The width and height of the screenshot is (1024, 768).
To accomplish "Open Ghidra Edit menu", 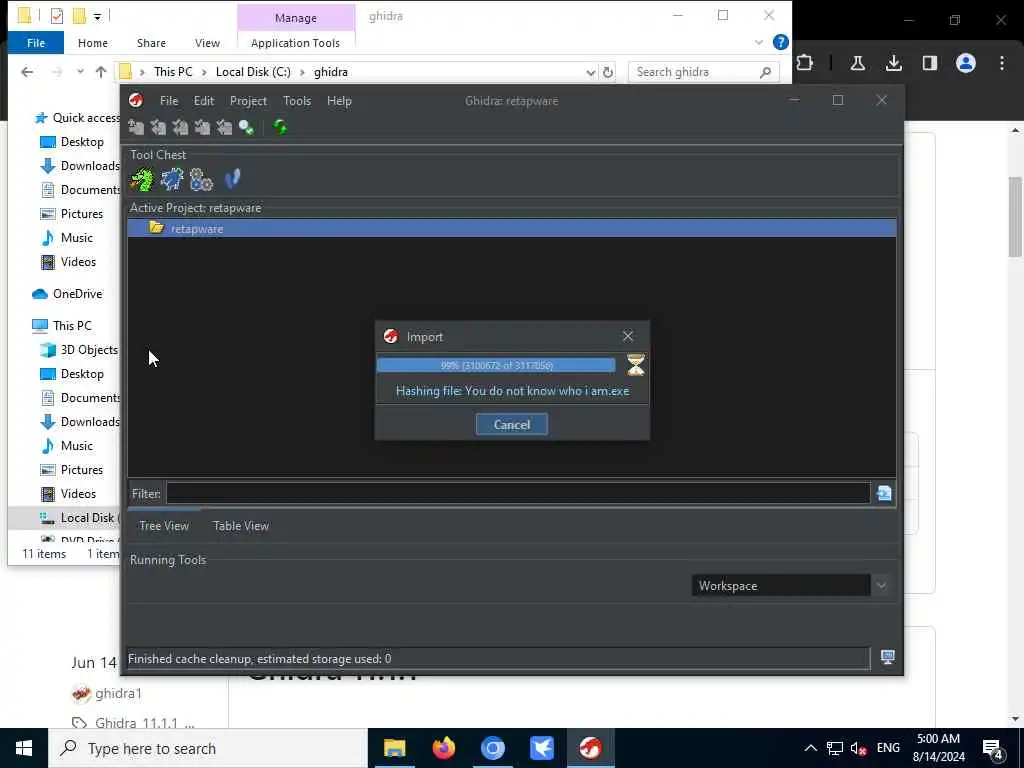I will point(204,101).
